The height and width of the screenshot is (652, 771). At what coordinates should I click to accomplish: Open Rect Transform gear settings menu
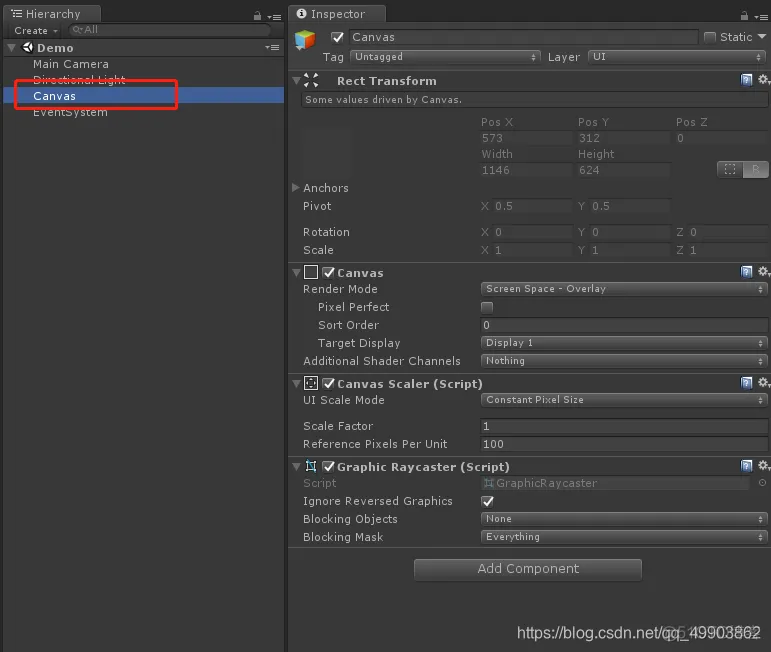point(763,80)
